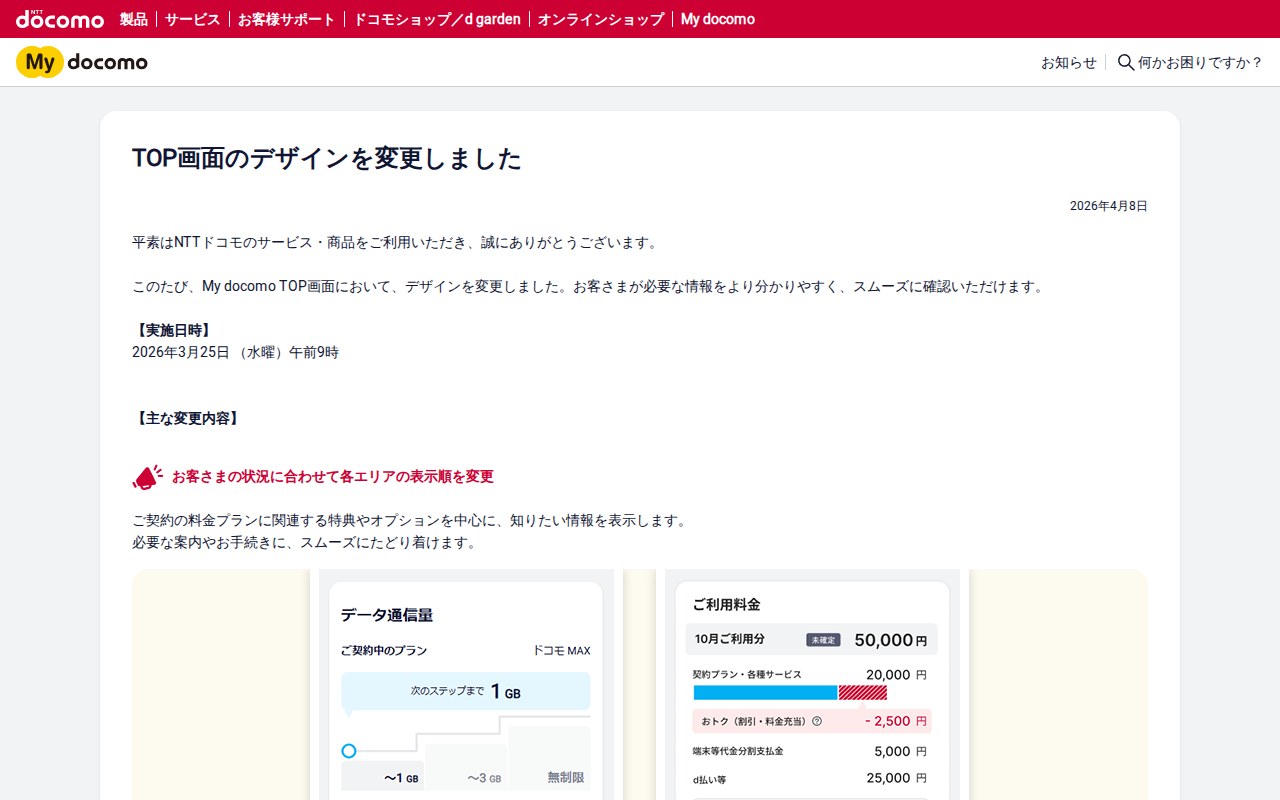Click the search magnifier icon
Viewport: 1280px width, 800px height.
(1125, 62)
